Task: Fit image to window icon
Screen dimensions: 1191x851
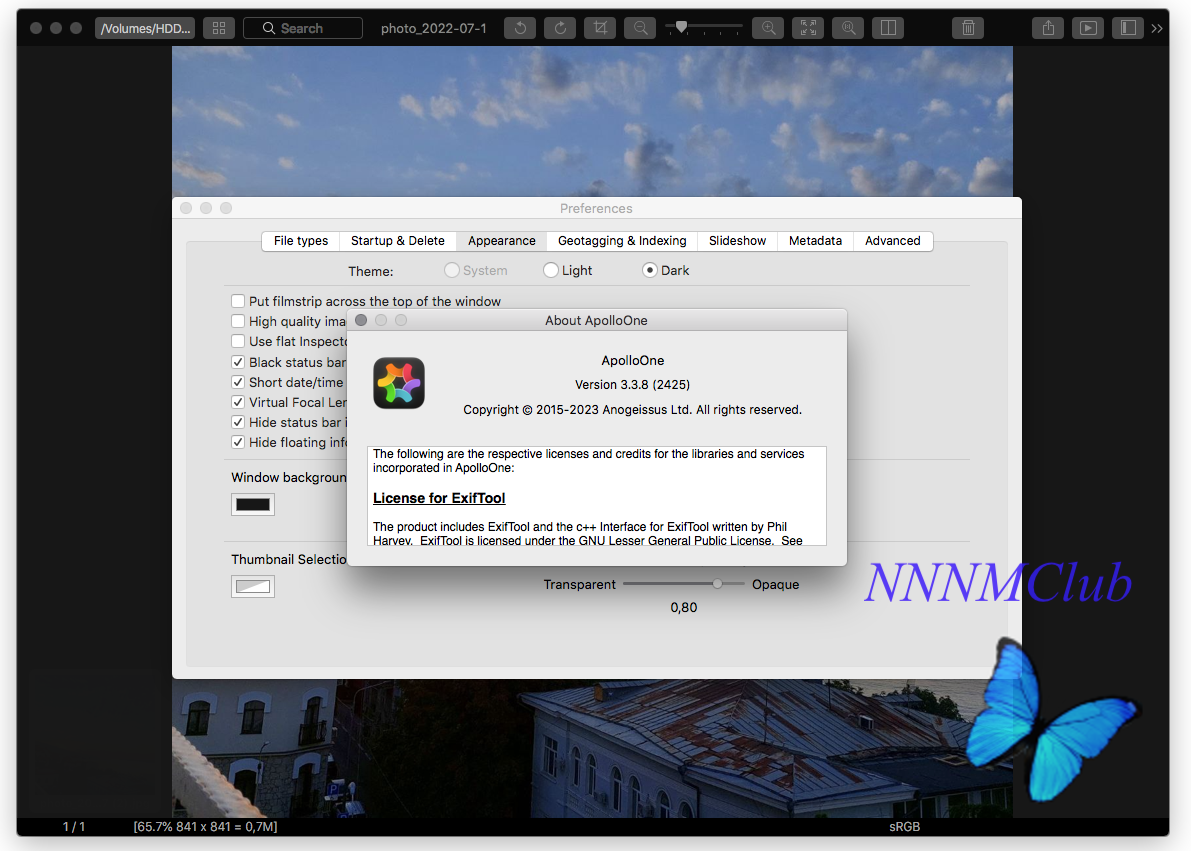Action: point(808,28)
